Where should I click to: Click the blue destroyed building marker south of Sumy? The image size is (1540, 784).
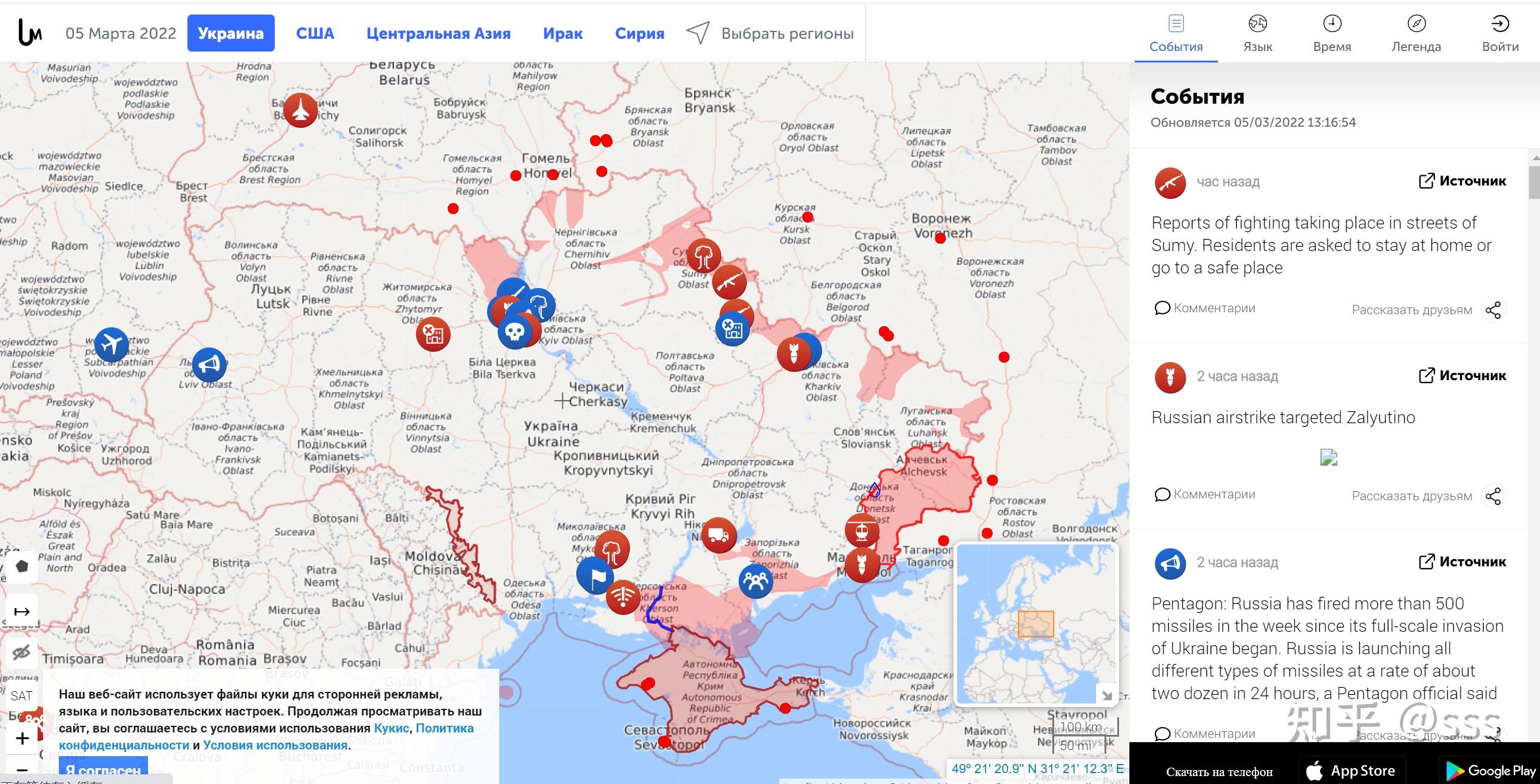pos(732,329)
